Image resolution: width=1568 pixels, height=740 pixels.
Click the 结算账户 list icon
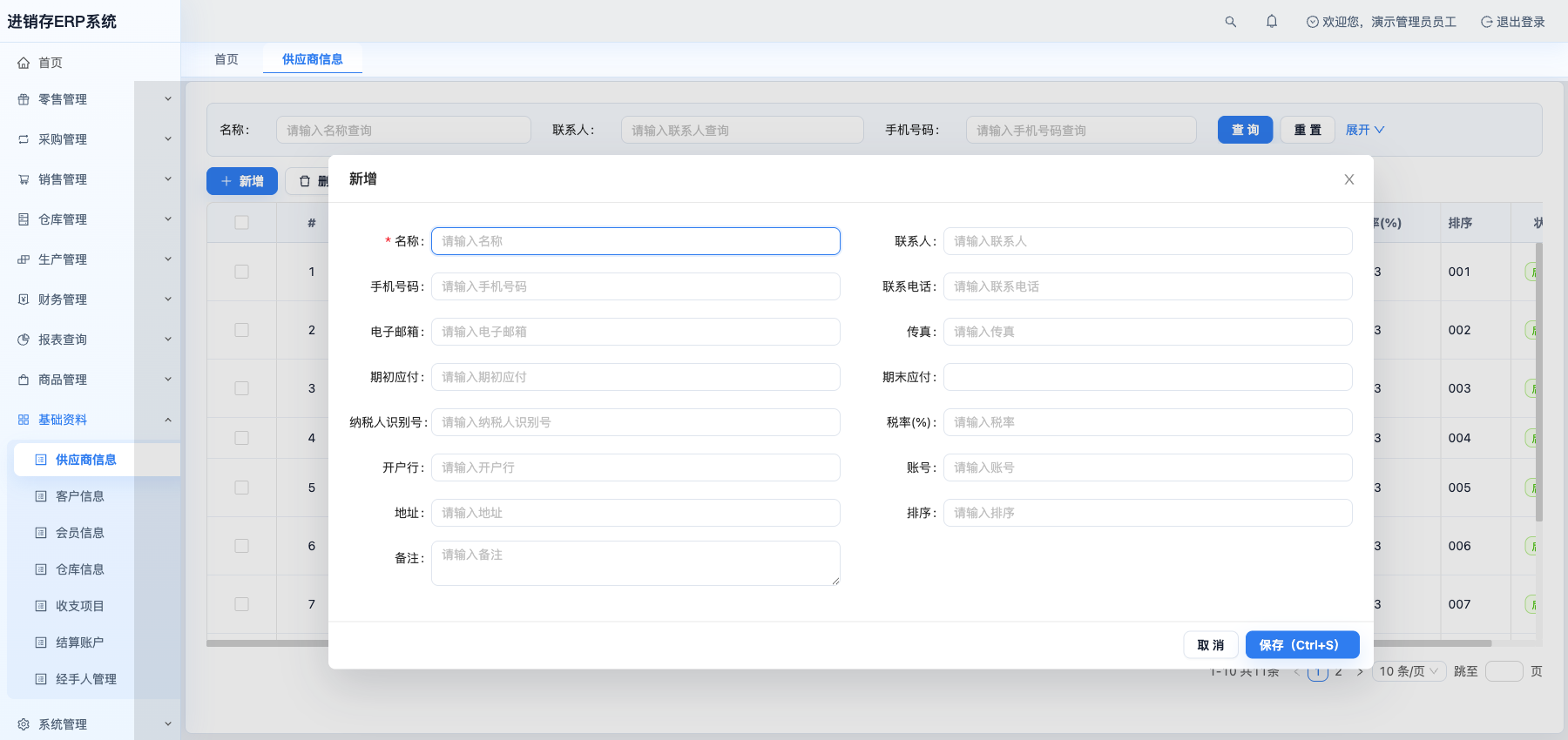41,642
